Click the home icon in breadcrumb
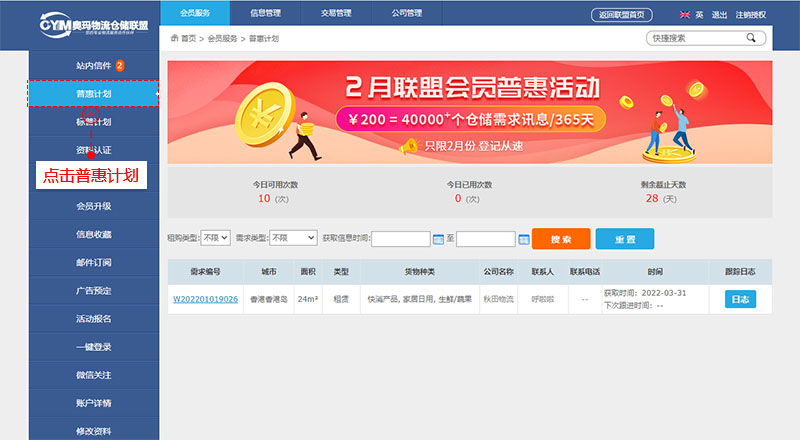 pyautogui.click(x=175, y=38)
